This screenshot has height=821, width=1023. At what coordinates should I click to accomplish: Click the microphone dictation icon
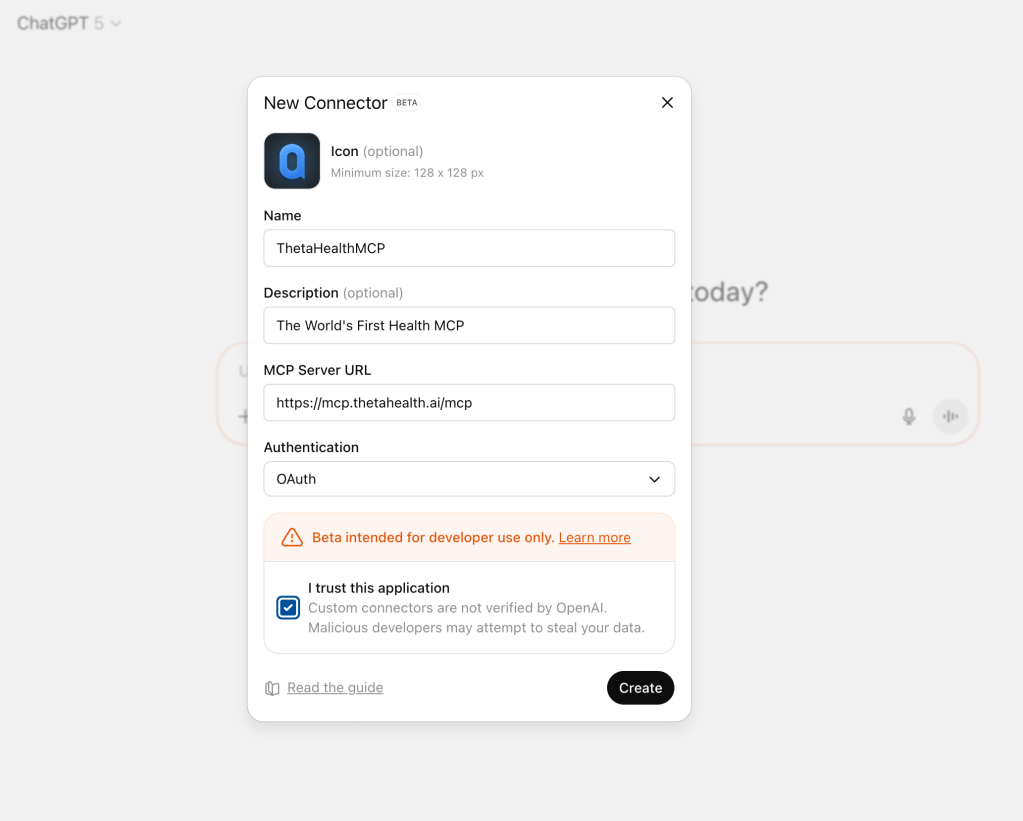[x=909, y=416]
